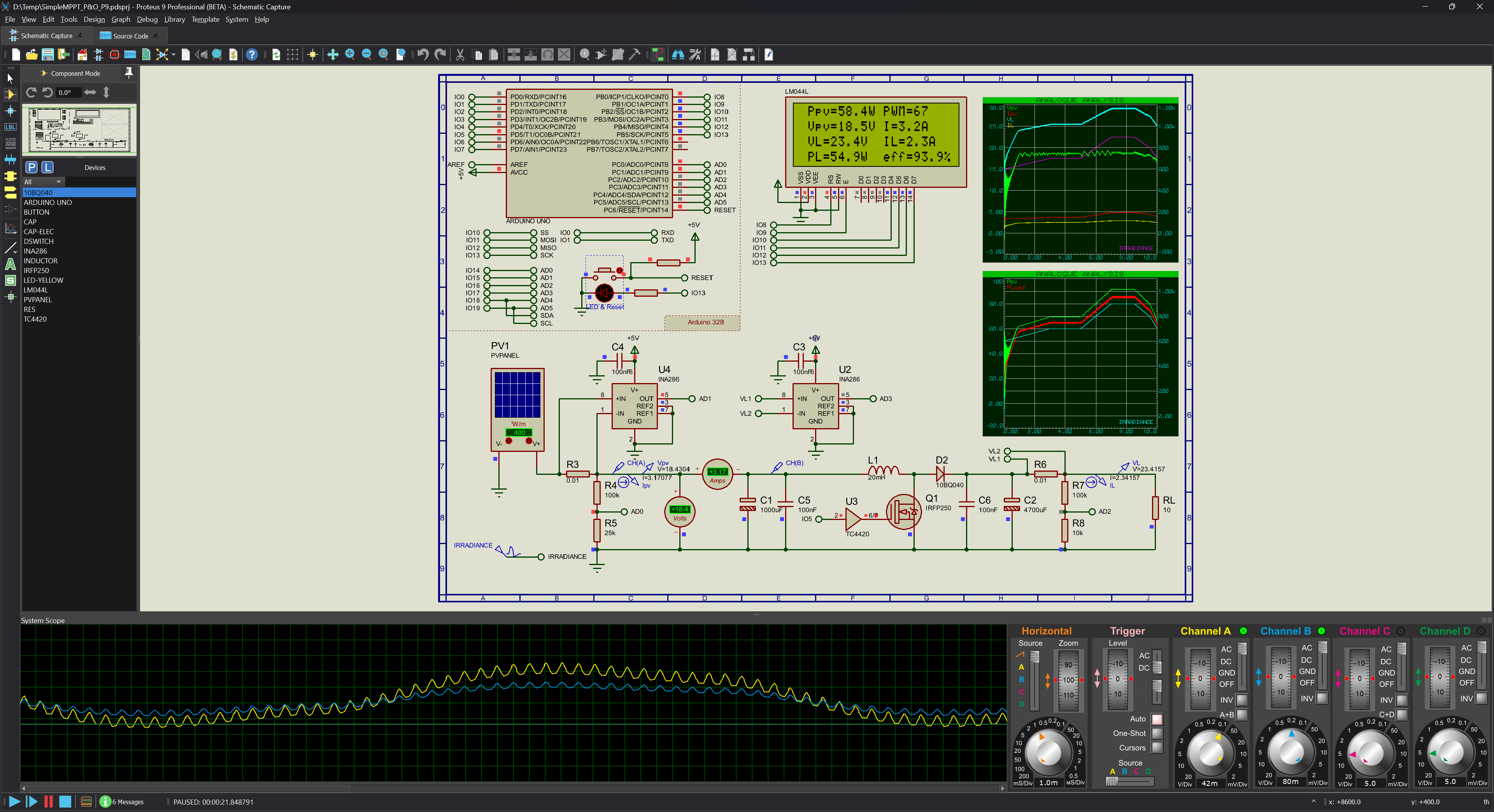
Task: Select INA286 in the Devices list
Action: pos(35,251)
